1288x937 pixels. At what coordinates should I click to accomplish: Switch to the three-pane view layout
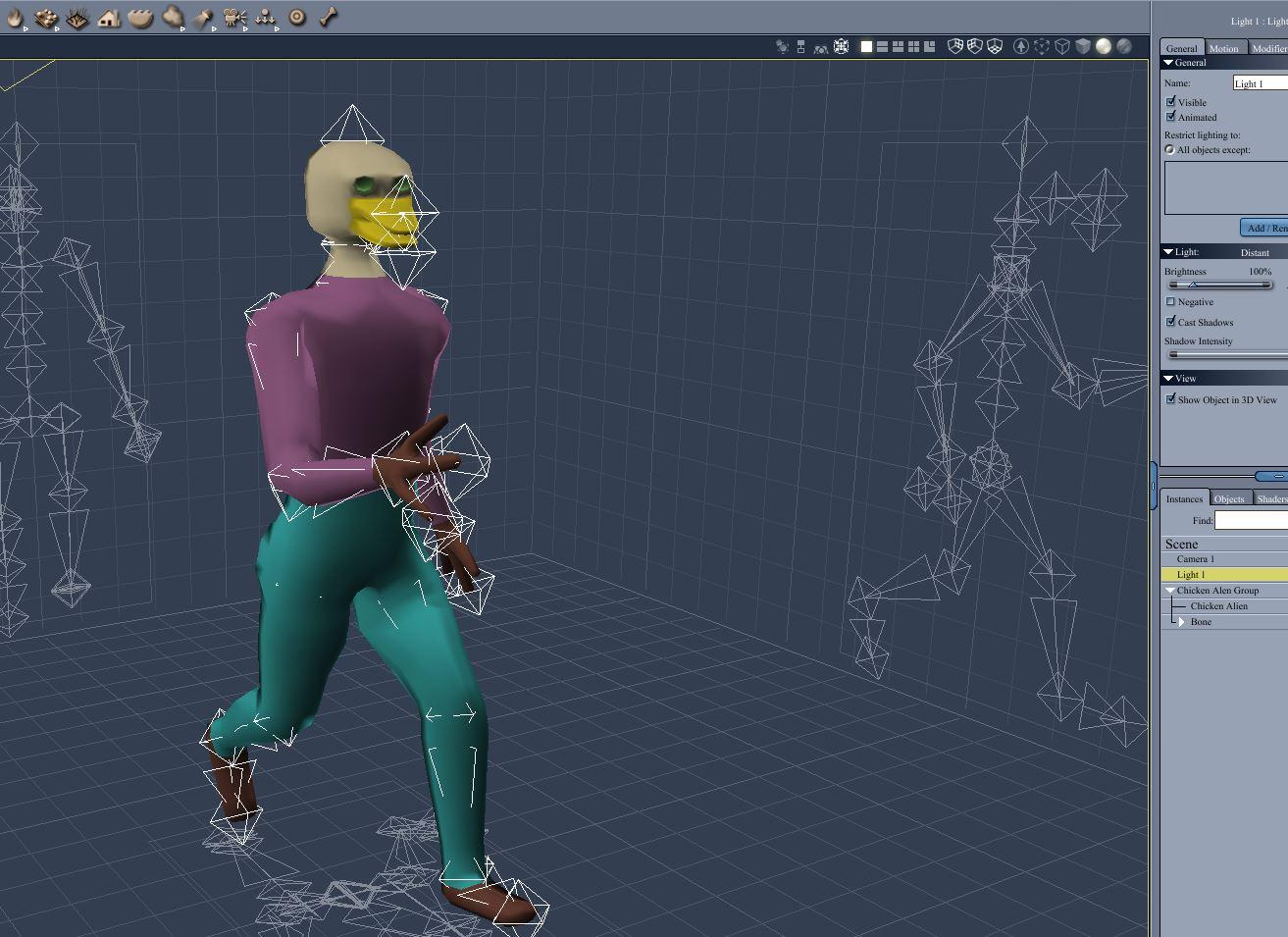click(898, 46)
